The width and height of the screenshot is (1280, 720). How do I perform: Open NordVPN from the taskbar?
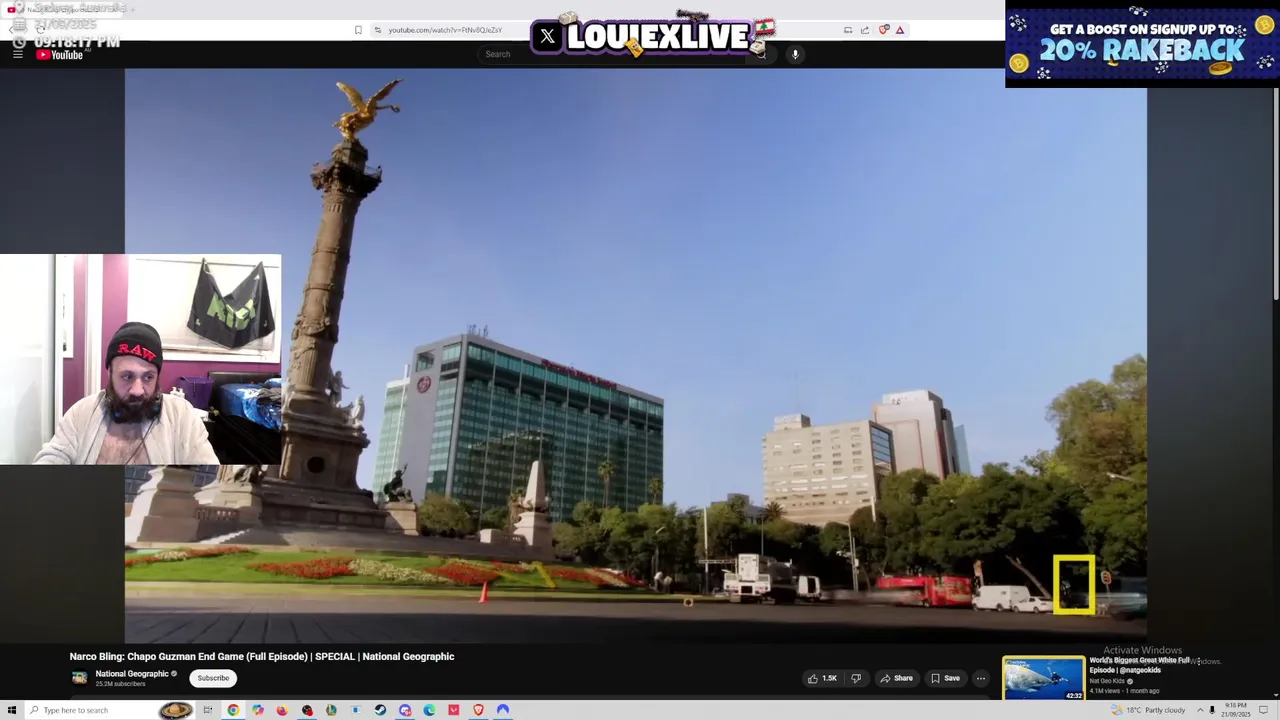point(503,710)
